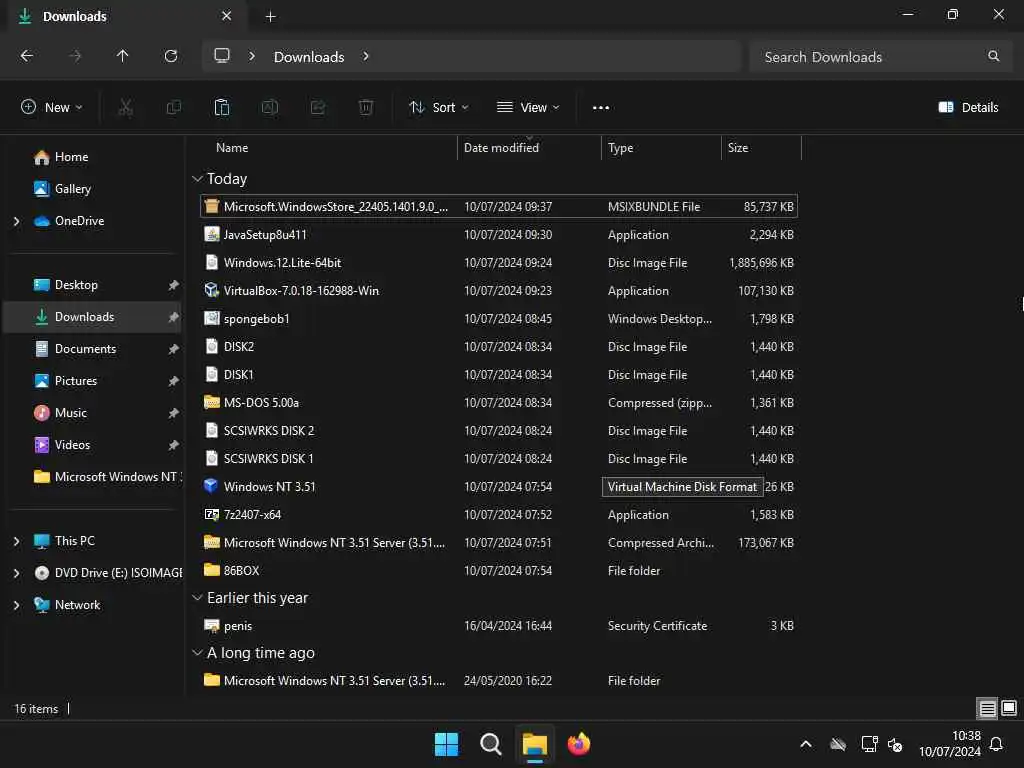Image resolution: width=1024 pixels, height=768 pixels.
Task: Click the network tray icon
Action: [869, 744]
